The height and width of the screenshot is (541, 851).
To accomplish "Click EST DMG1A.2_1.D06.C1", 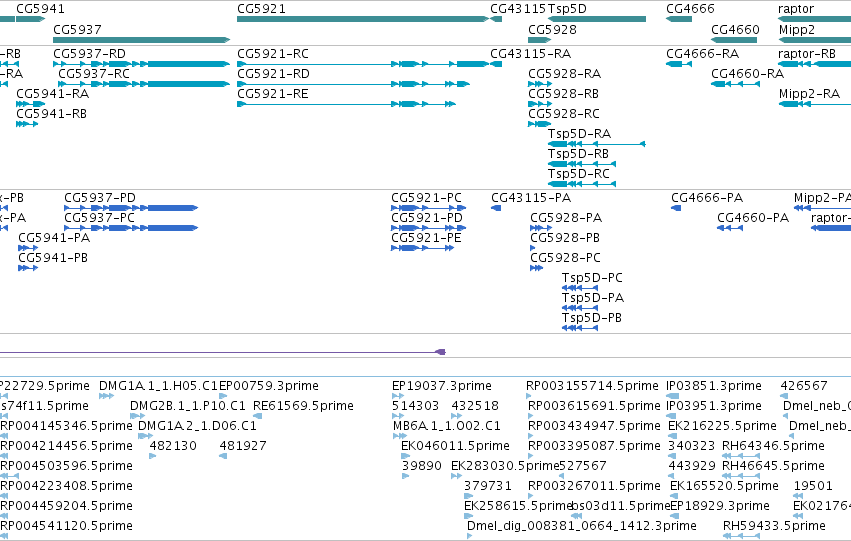I will click(x=145, y=436).
